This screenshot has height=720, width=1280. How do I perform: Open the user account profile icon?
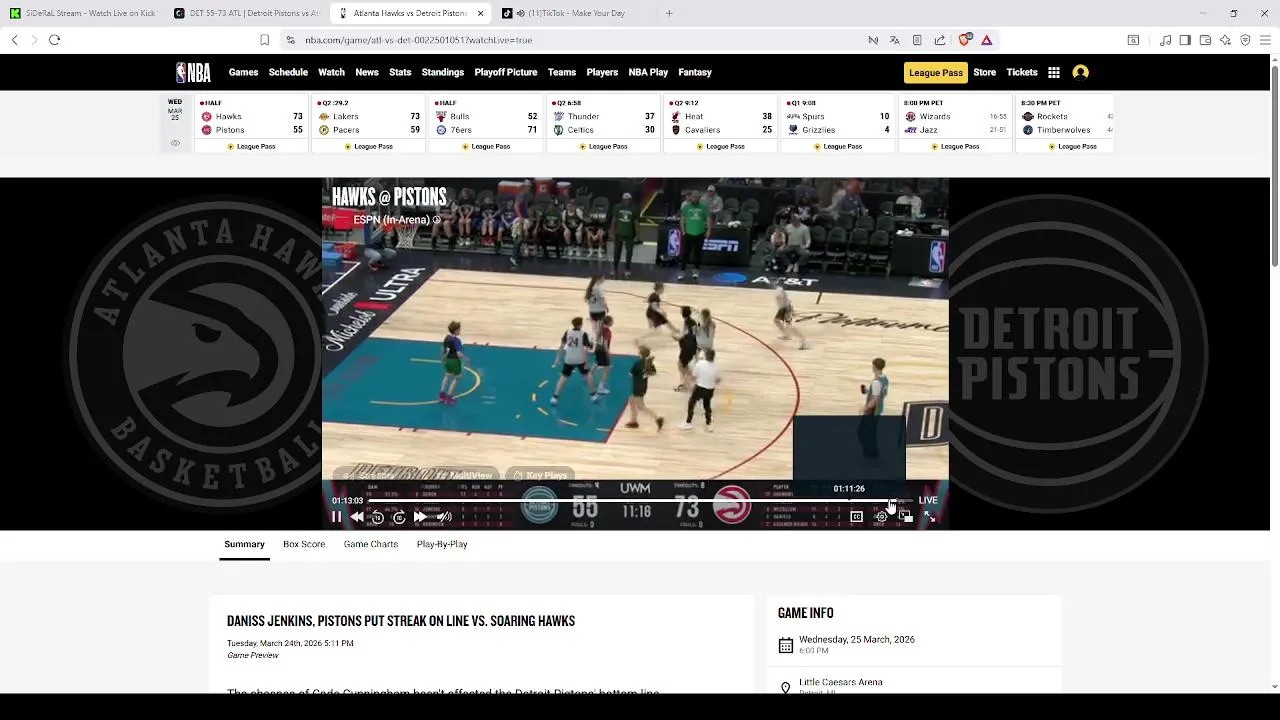(x=1080, y=72)
